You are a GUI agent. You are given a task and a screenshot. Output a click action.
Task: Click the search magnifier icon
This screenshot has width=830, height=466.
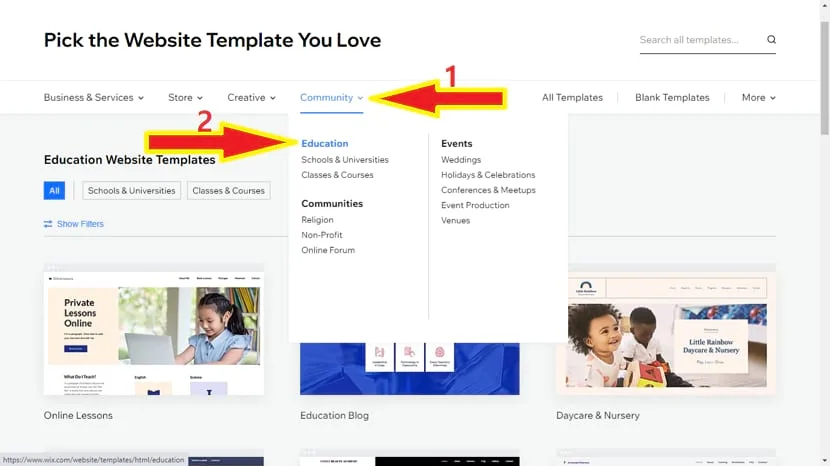pos(771,40)
